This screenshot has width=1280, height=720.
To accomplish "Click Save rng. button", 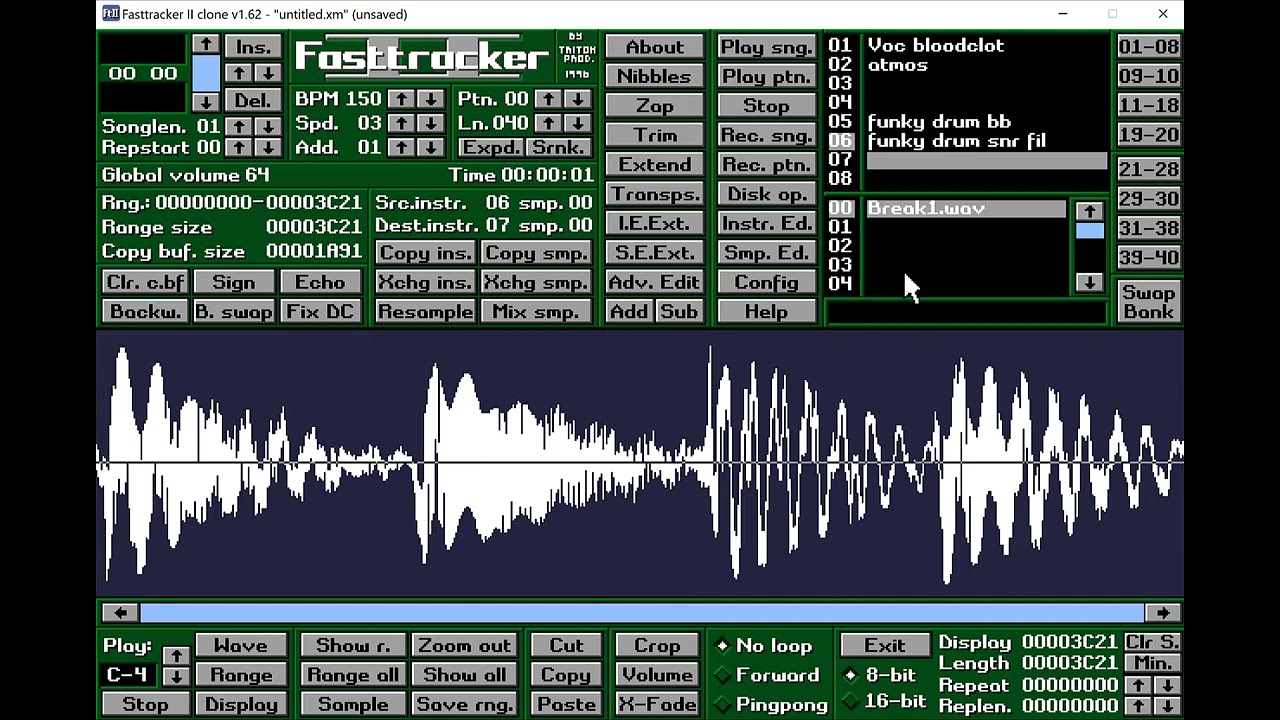I will click(x=464, y=704).
